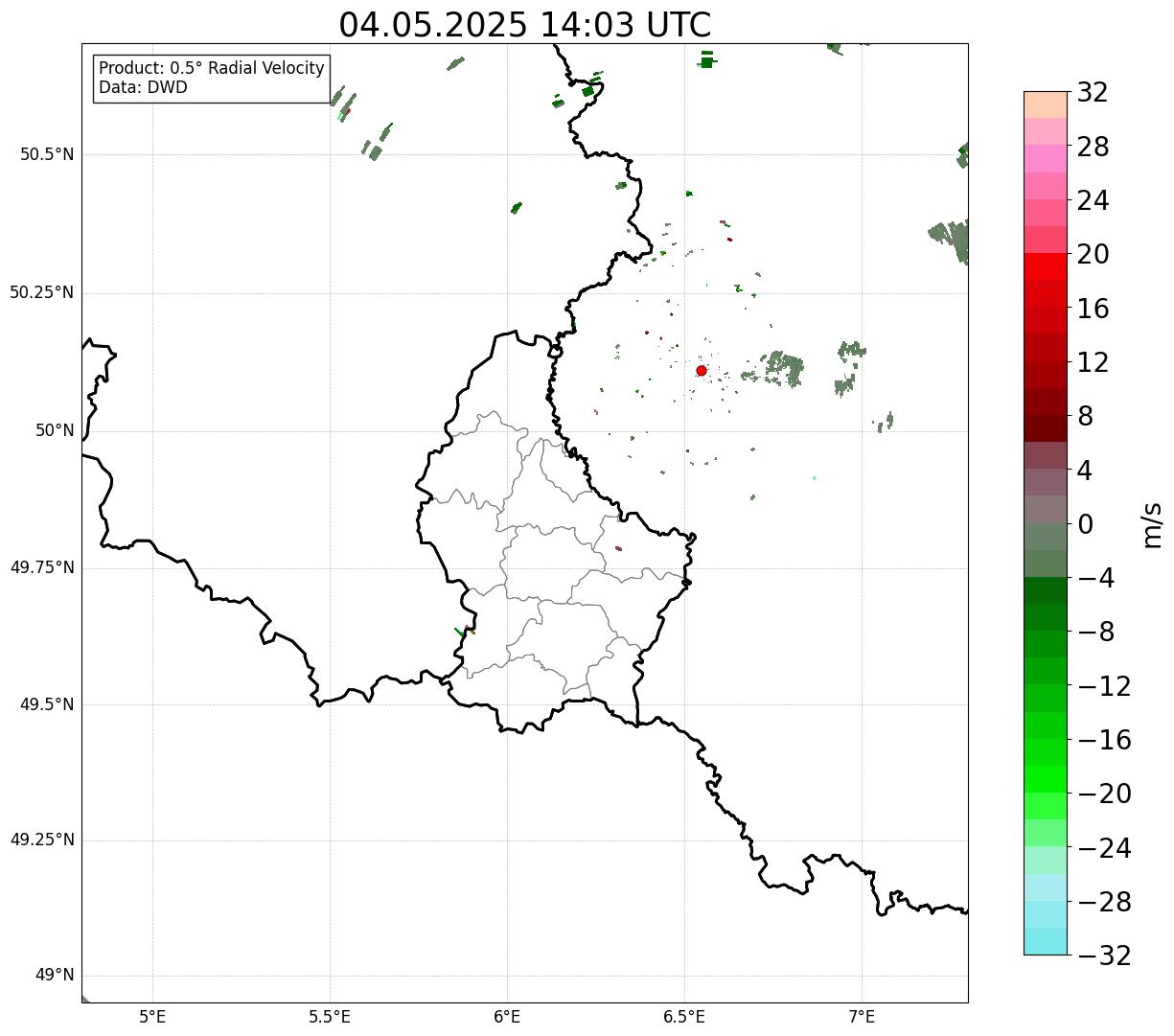Click the 6°E longitude label
This screenshot has height=1036, width=1174.
tap(507, 1017)
